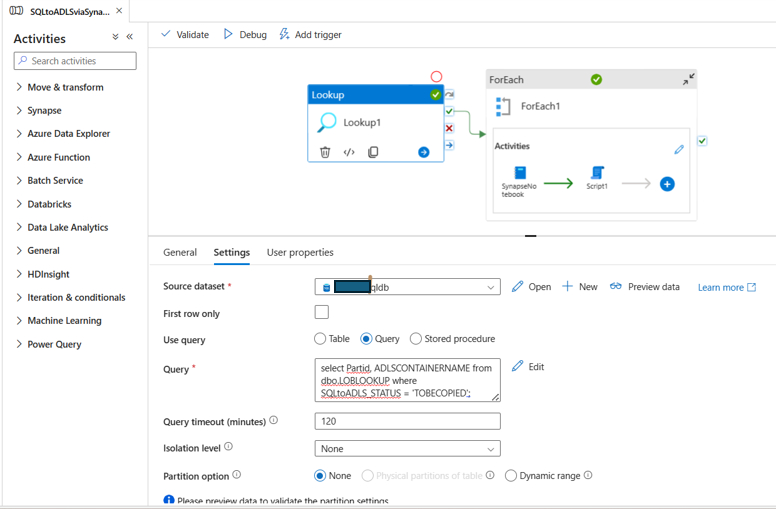The image size is (781, 510).
Task: Select the Stored procedure radio option
Action: [x=415, y=339]
